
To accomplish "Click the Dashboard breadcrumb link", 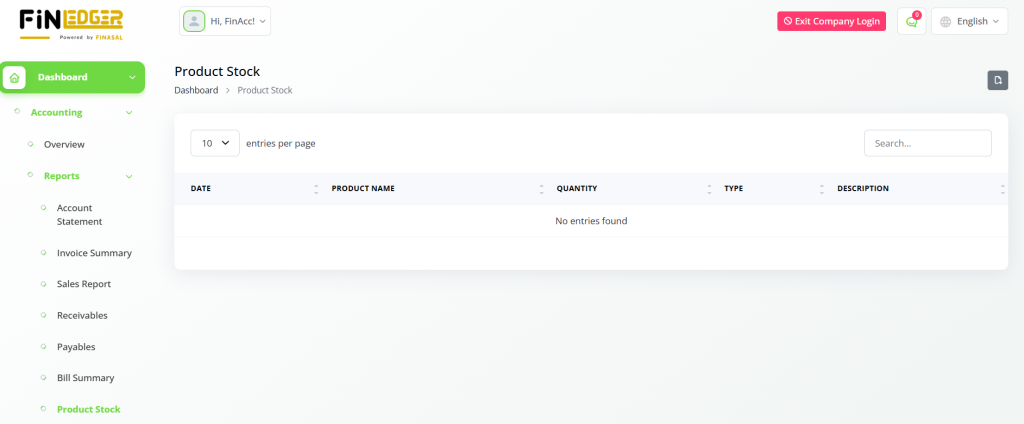I will (196, 90).
